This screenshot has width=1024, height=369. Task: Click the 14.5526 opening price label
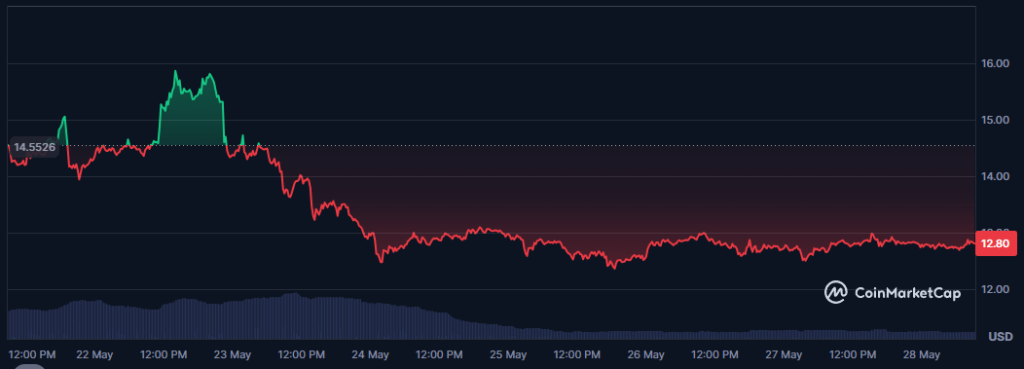35,148
